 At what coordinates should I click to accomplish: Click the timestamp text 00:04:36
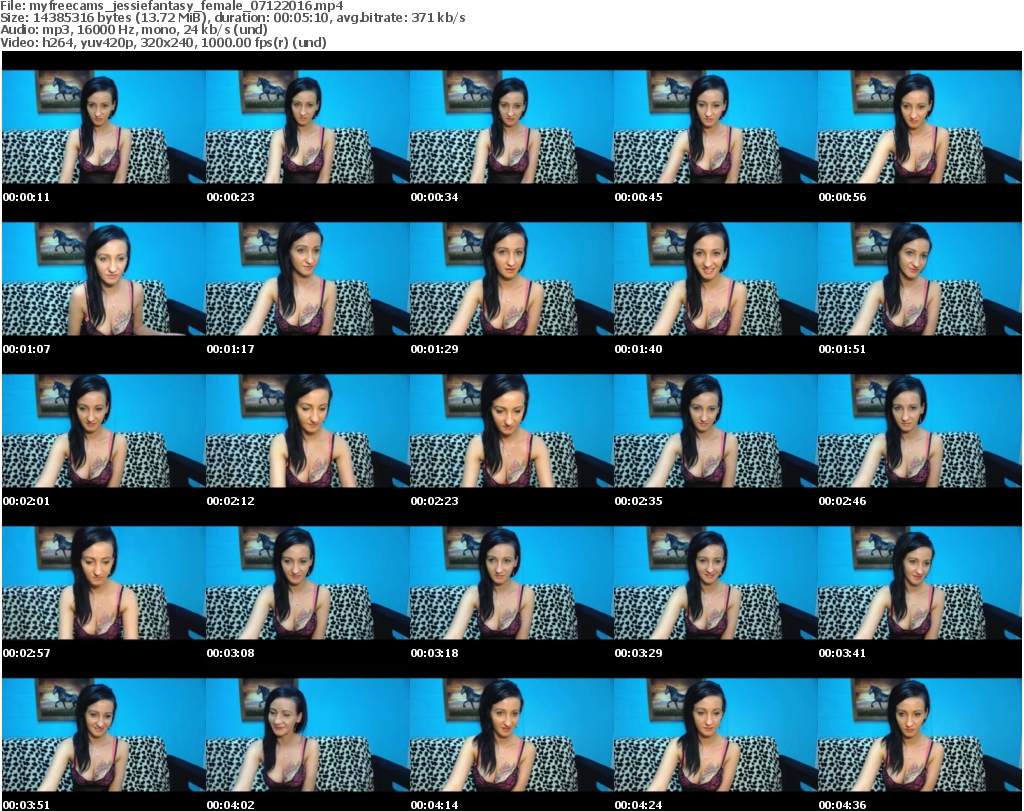tap(842, 805)
